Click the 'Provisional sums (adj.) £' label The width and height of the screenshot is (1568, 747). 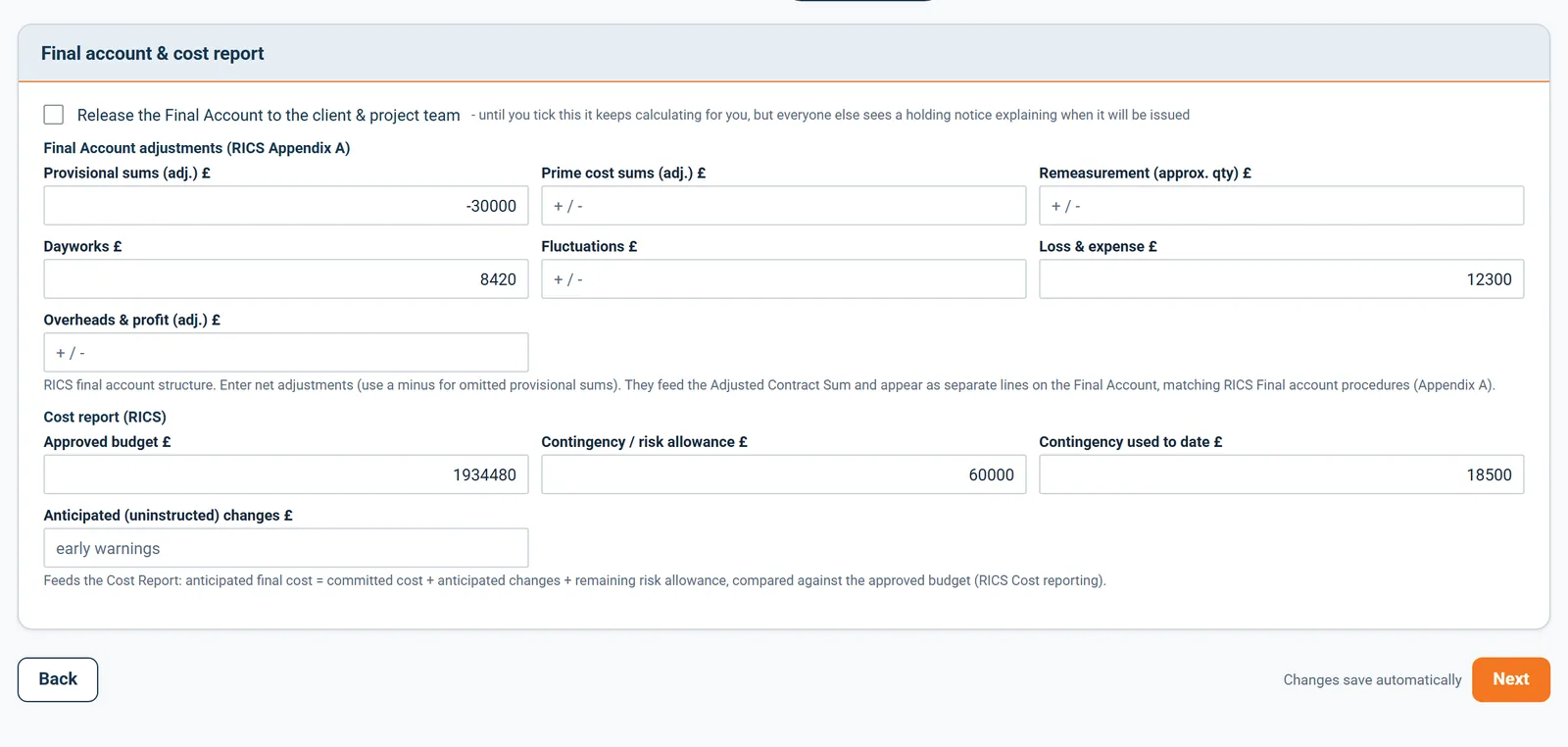[127, 174]
